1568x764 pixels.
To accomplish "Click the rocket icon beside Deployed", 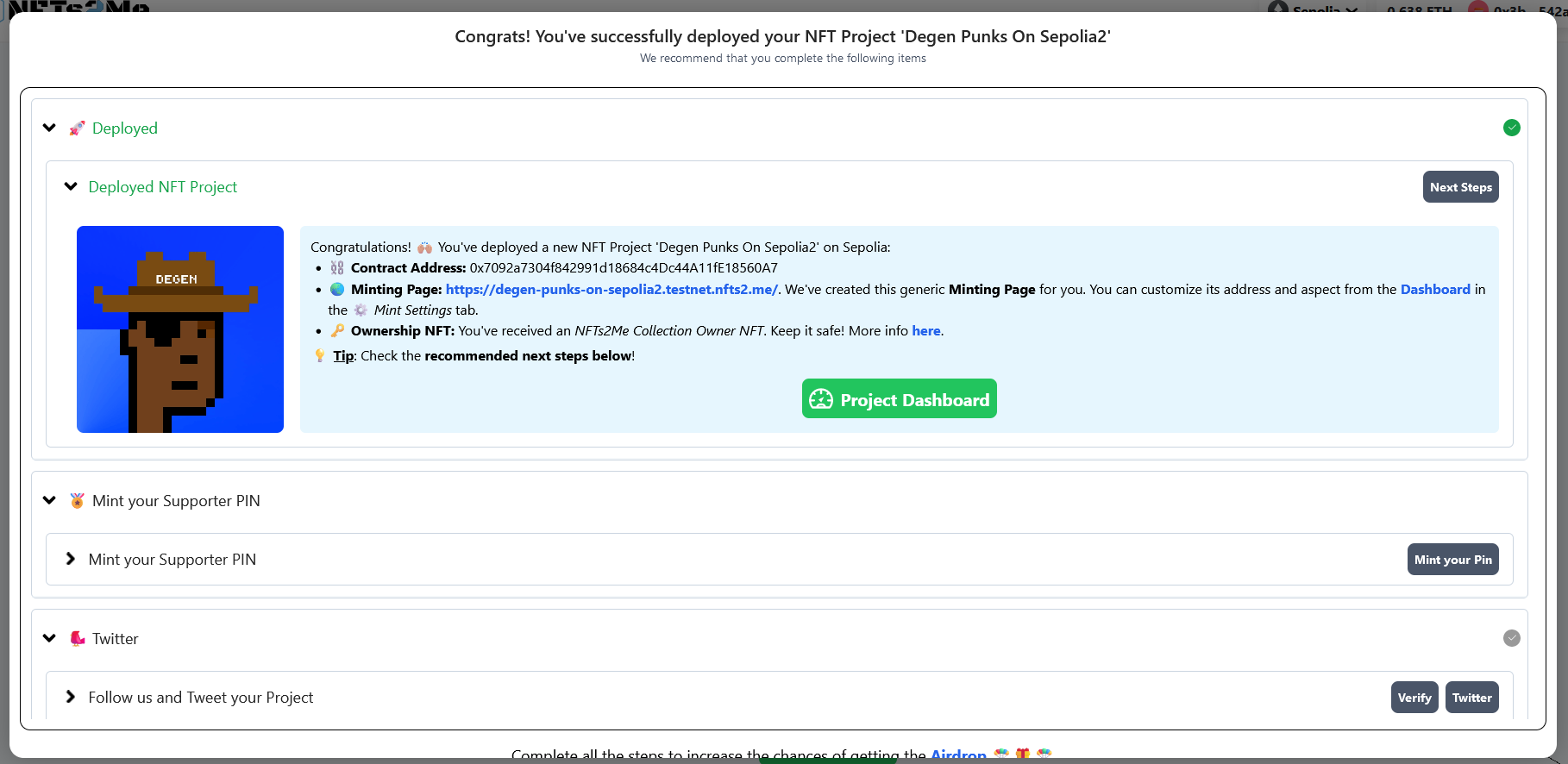I will click(77, 128).
